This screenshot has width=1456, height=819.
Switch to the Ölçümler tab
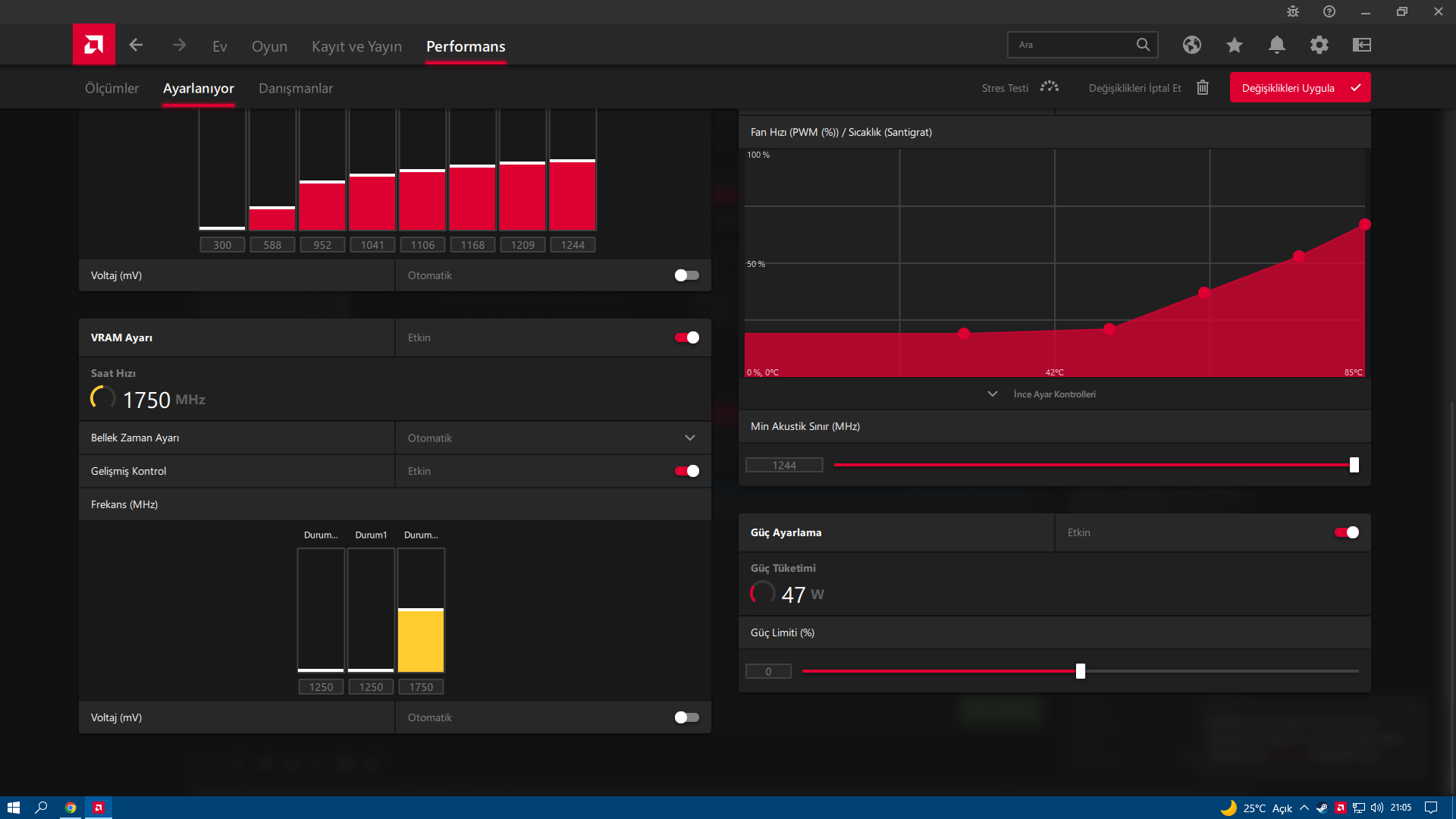tap(111, 88)
